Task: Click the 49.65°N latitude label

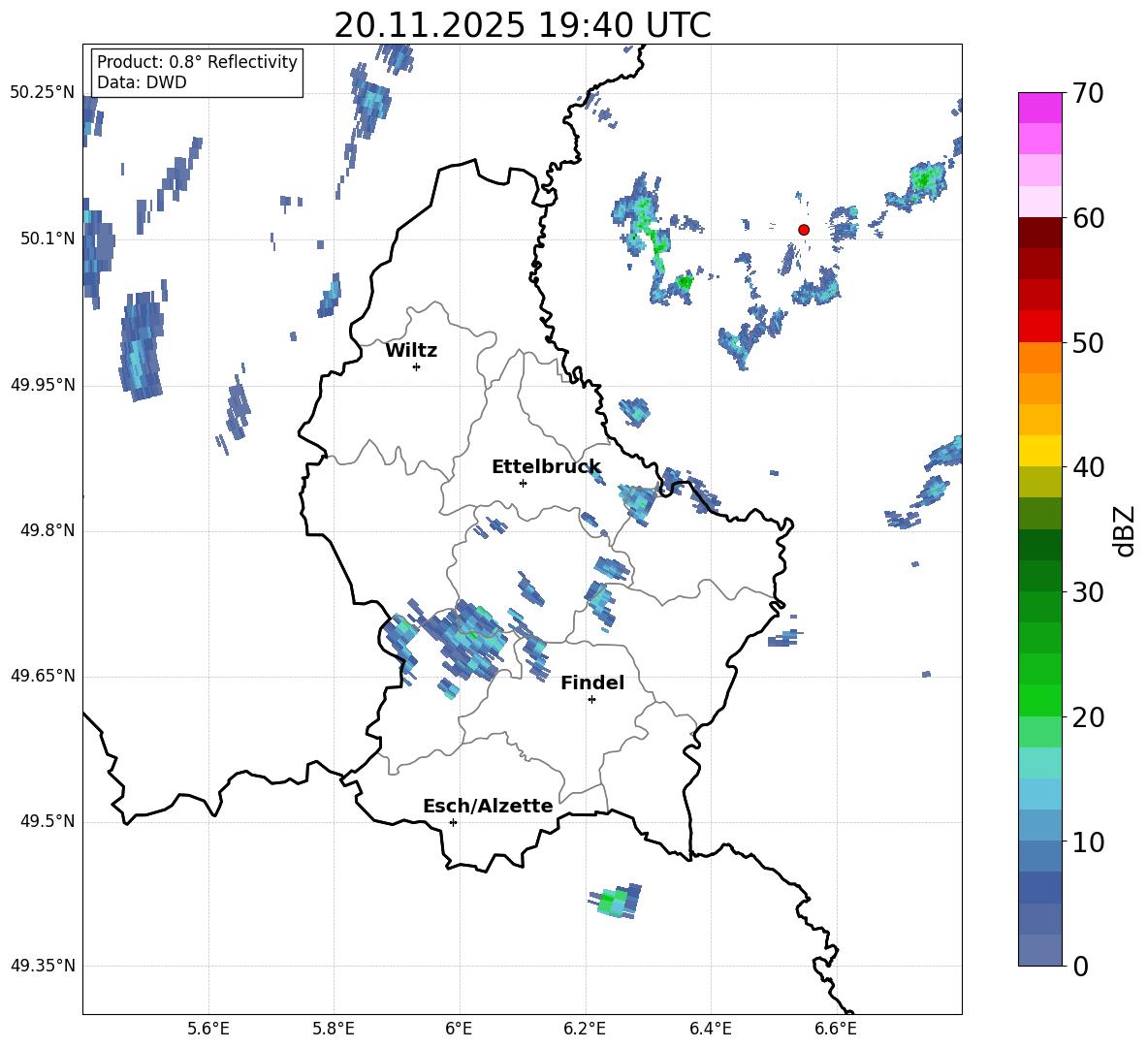Action: (x=43, y=676)
